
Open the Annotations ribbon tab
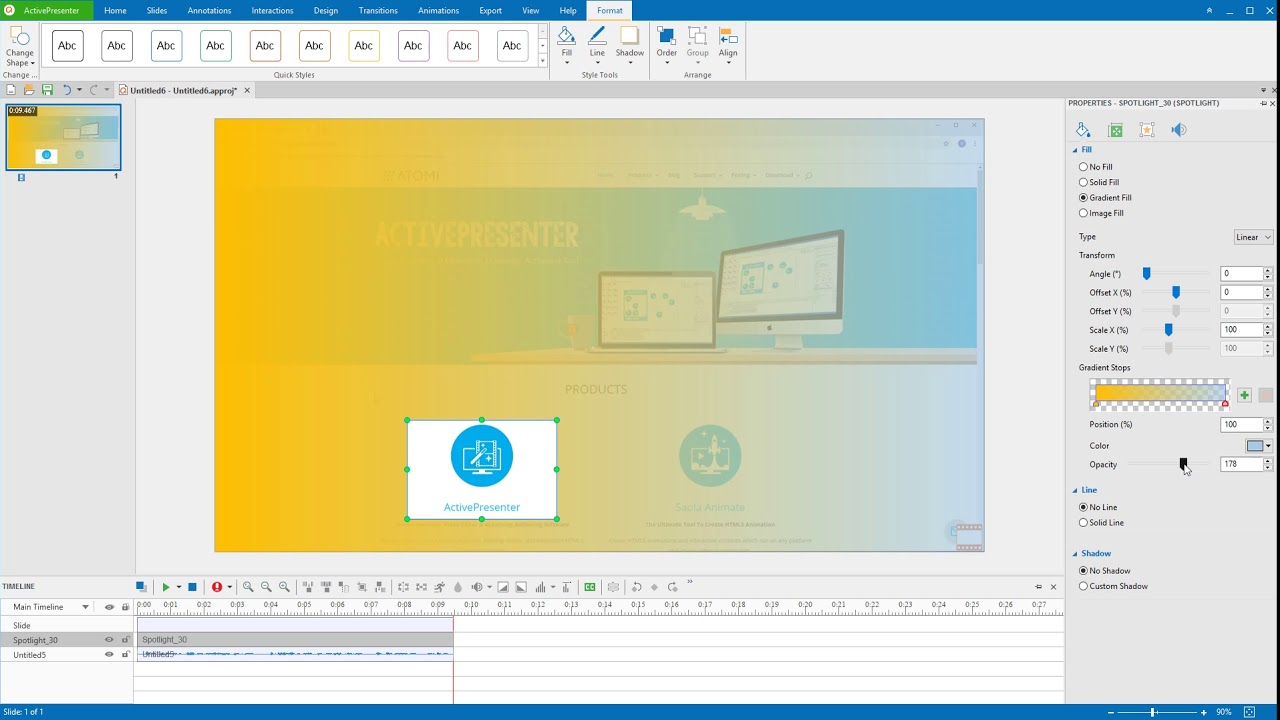[x=209, y=10]
